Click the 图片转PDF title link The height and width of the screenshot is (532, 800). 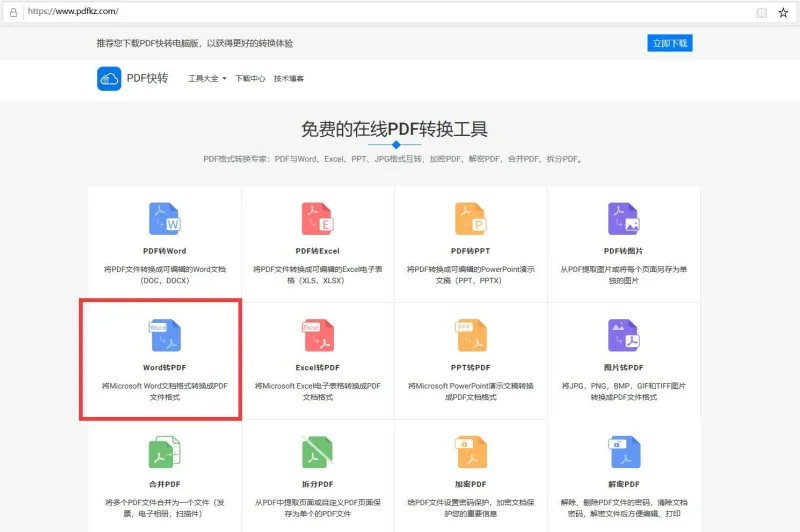(x=623, y=368)
